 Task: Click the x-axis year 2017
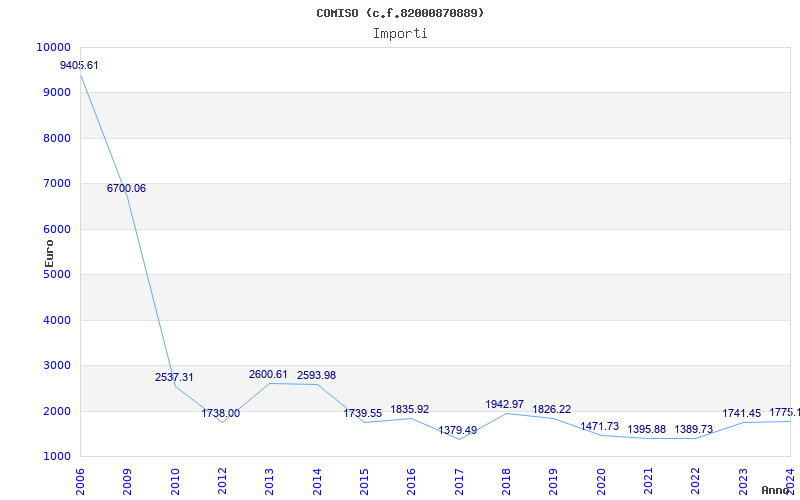pos(459,482)
